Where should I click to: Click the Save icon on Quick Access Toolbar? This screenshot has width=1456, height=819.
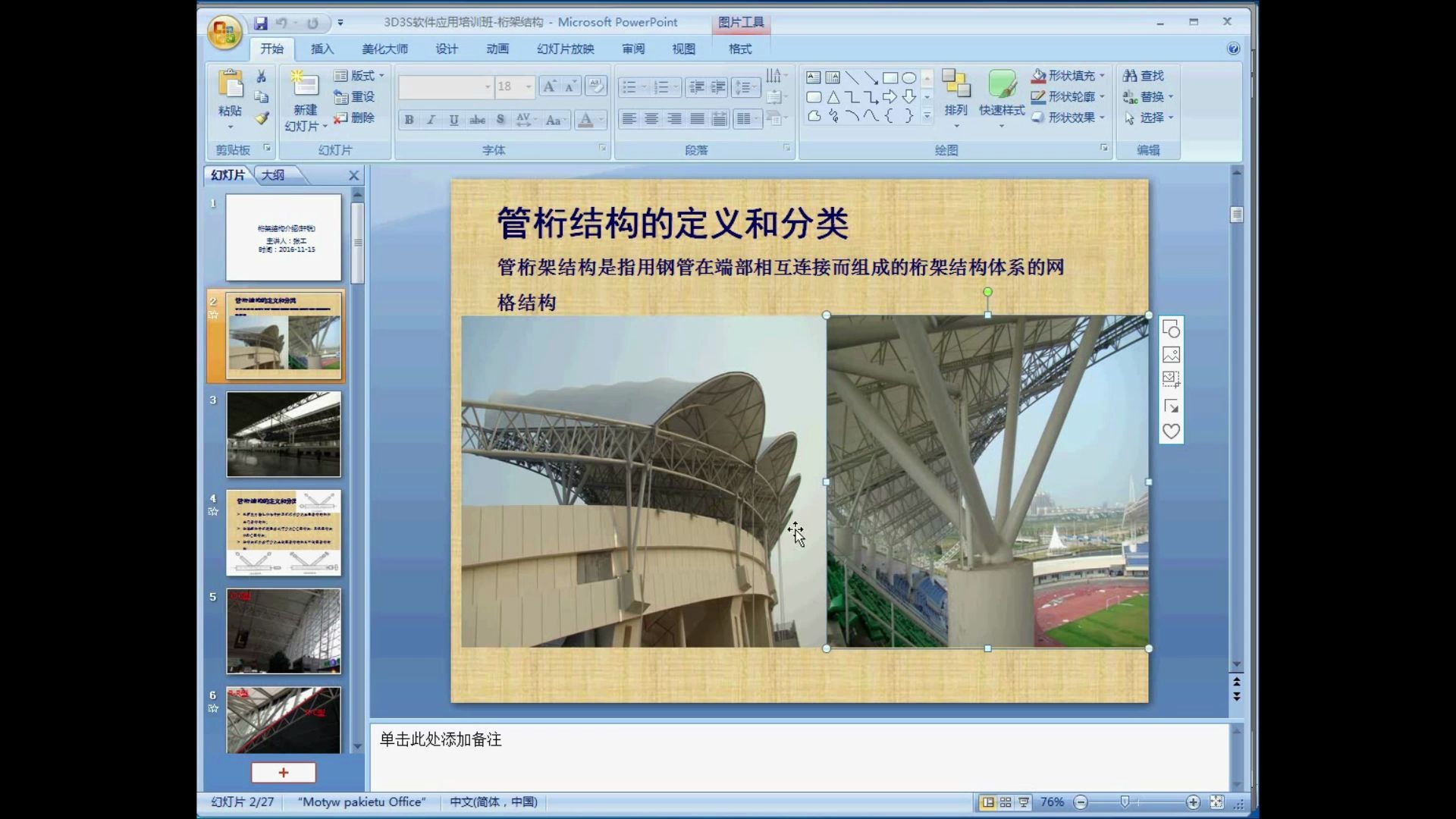click(x=261, y=22)
